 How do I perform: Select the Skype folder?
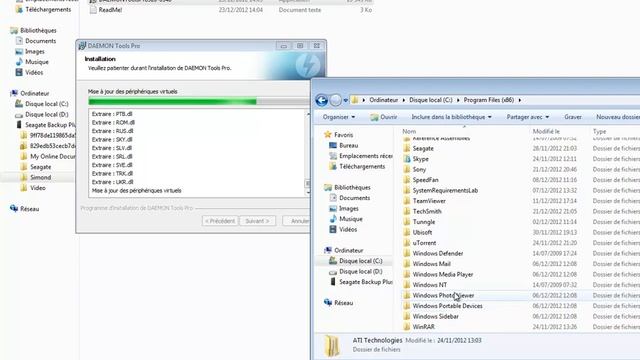click(420, 159)
